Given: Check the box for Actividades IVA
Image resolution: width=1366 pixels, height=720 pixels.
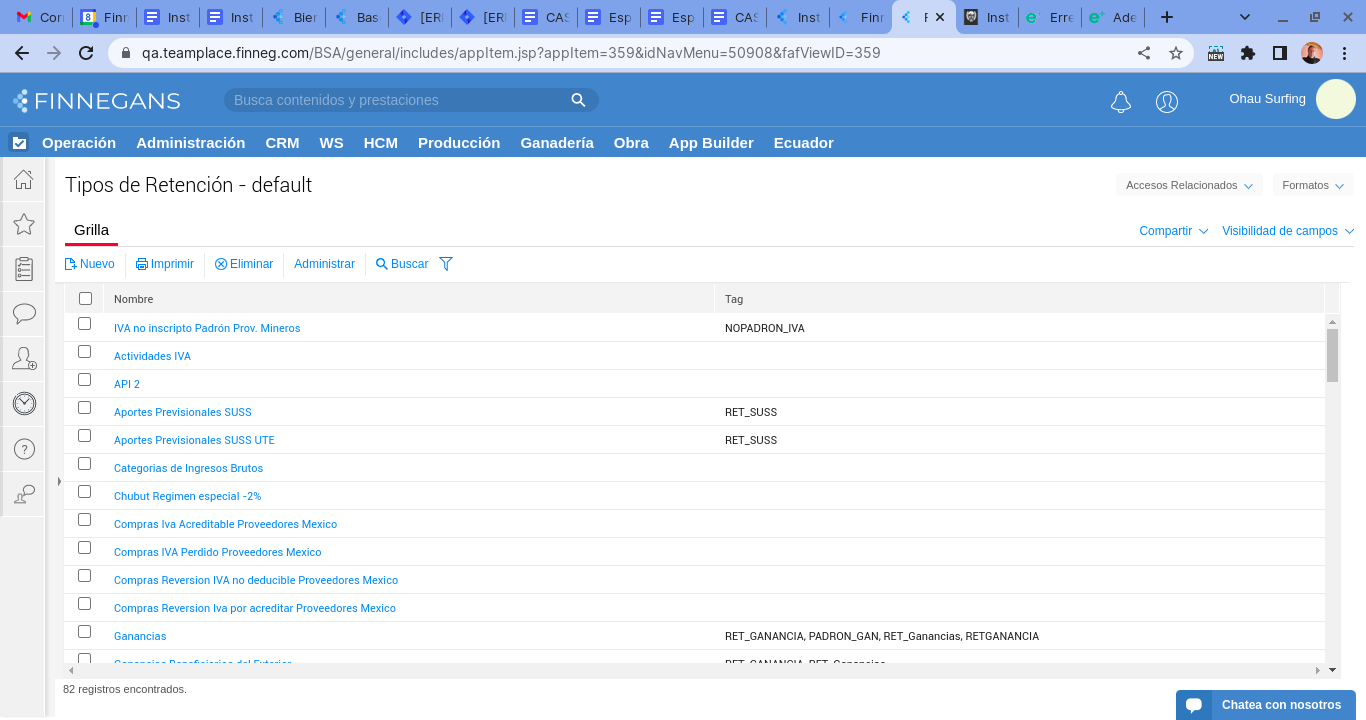Looking at the screenshot, I should tap(85, 352).
